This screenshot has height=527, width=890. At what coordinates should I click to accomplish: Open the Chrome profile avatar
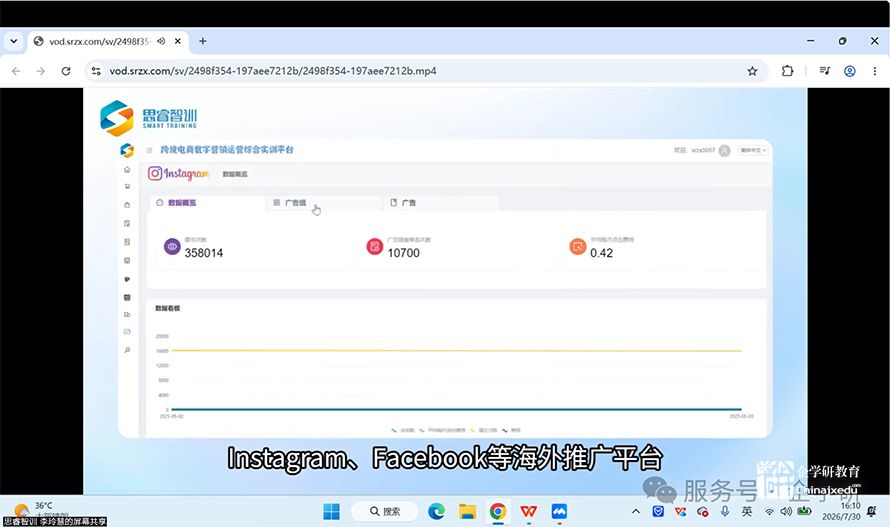click(x=850, y=71)
